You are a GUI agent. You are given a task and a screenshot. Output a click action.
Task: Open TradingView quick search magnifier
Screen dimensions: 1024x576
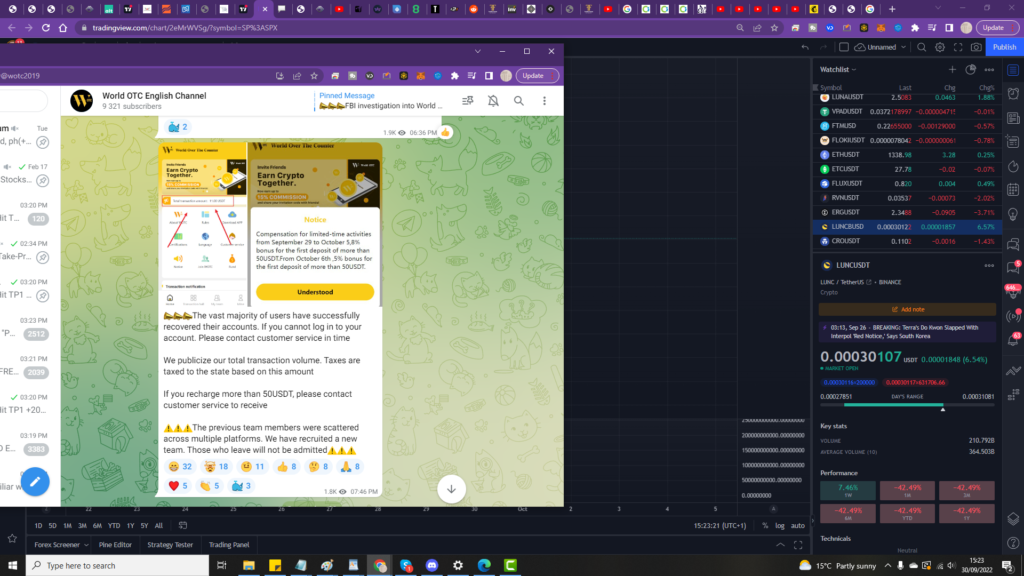point(921,47)
